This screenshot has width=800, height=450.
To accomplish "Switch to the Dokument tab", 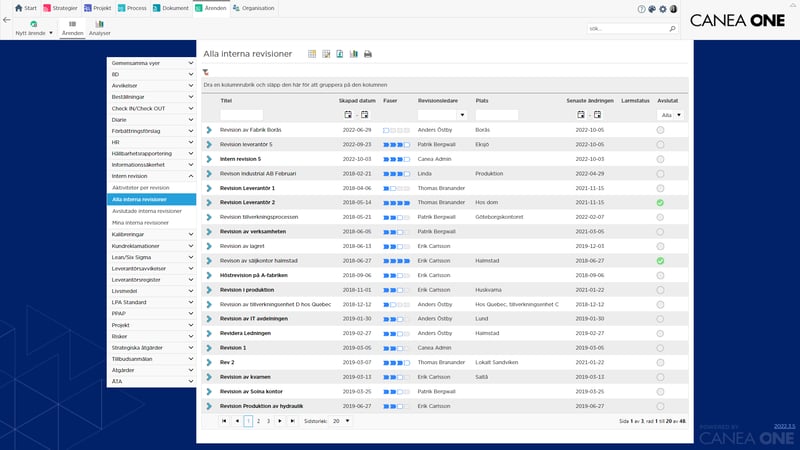I will pyautogui.click(x=171, y=8).
